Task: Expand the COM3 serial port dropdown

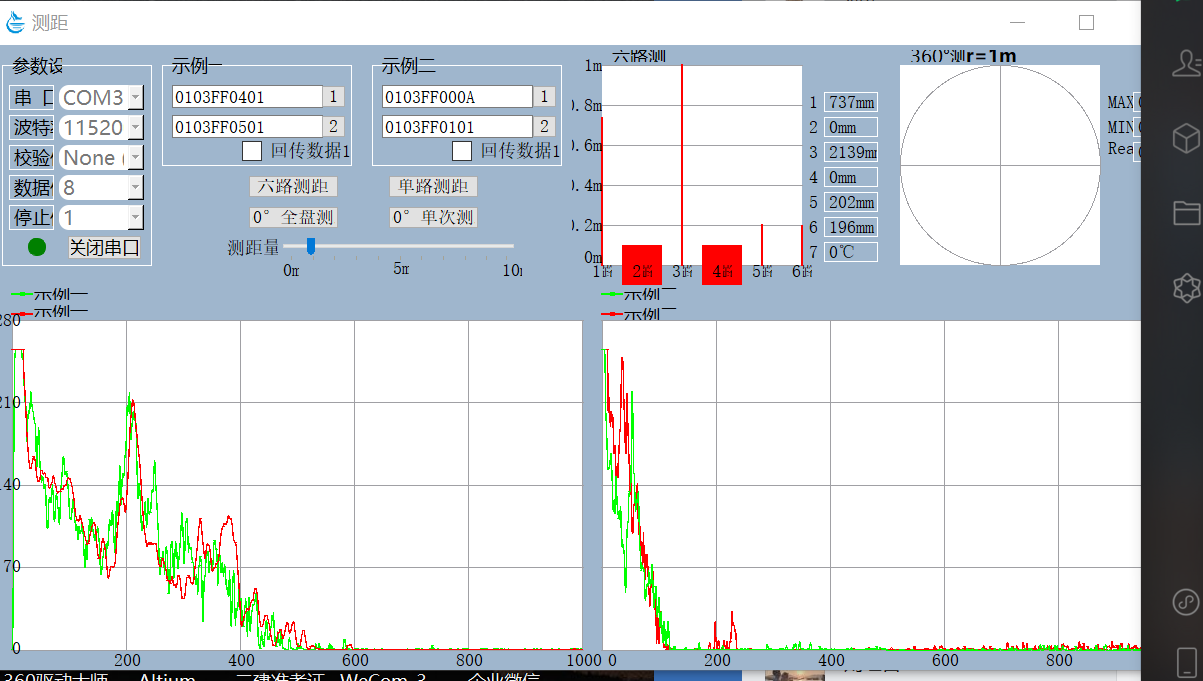Action: (135, 98)
